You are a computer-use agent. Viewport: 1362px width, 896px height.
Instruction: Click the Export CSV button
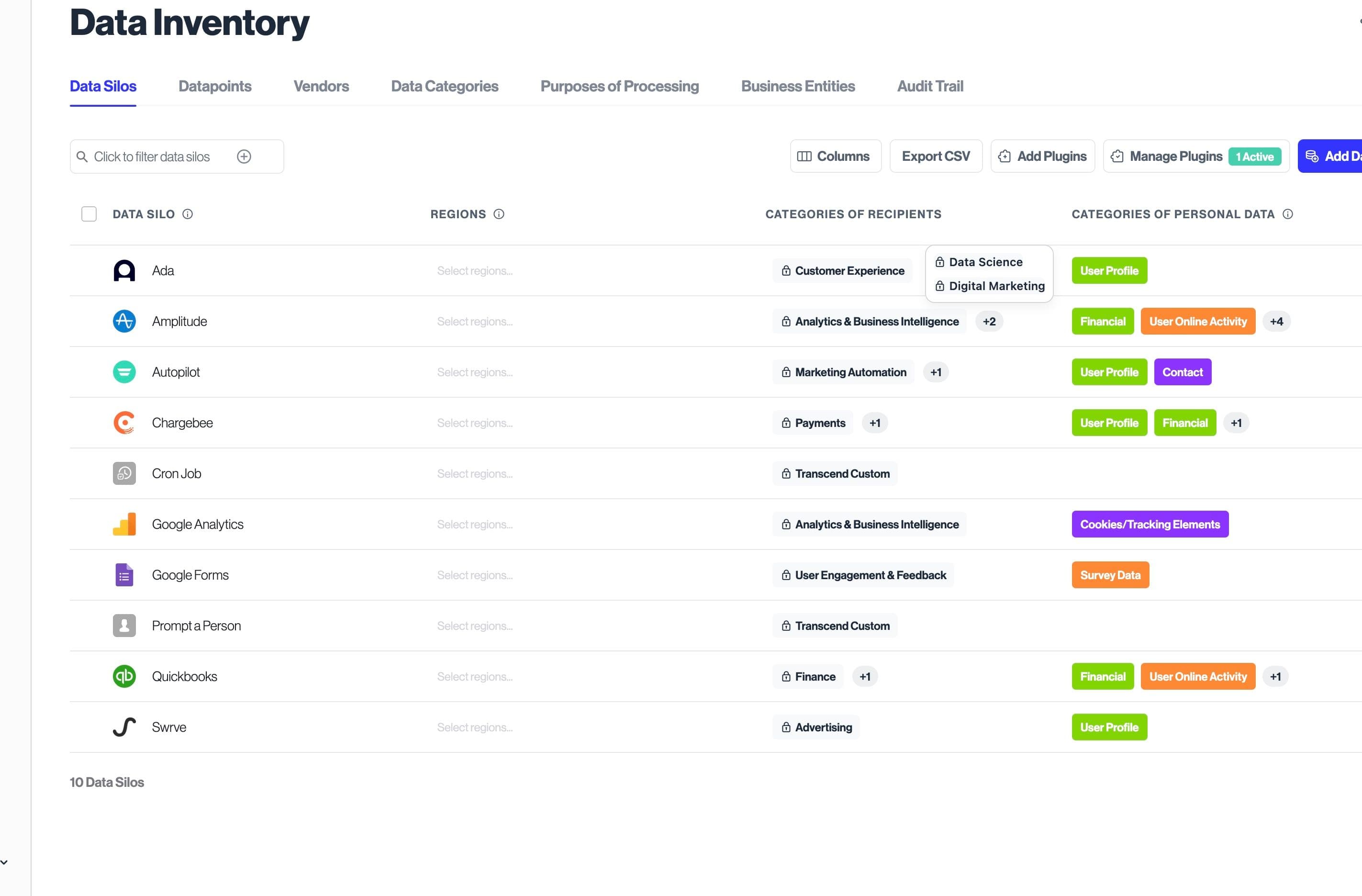[936, 157]
